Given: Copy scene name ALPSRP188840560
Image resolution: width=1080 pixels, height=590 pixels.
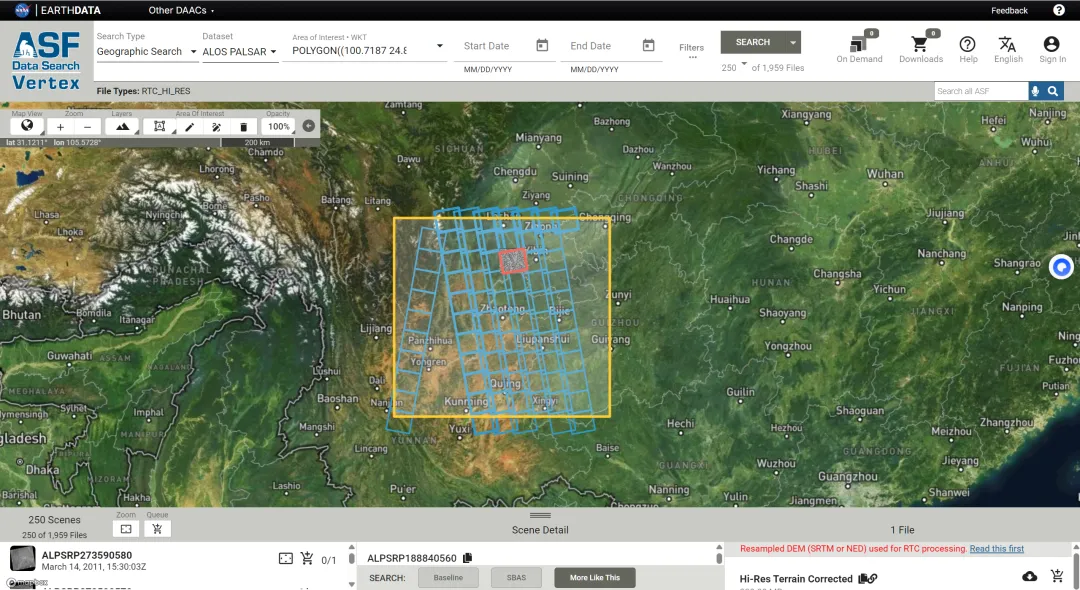Looking at the screenshot, I should [x=468, y=558].
